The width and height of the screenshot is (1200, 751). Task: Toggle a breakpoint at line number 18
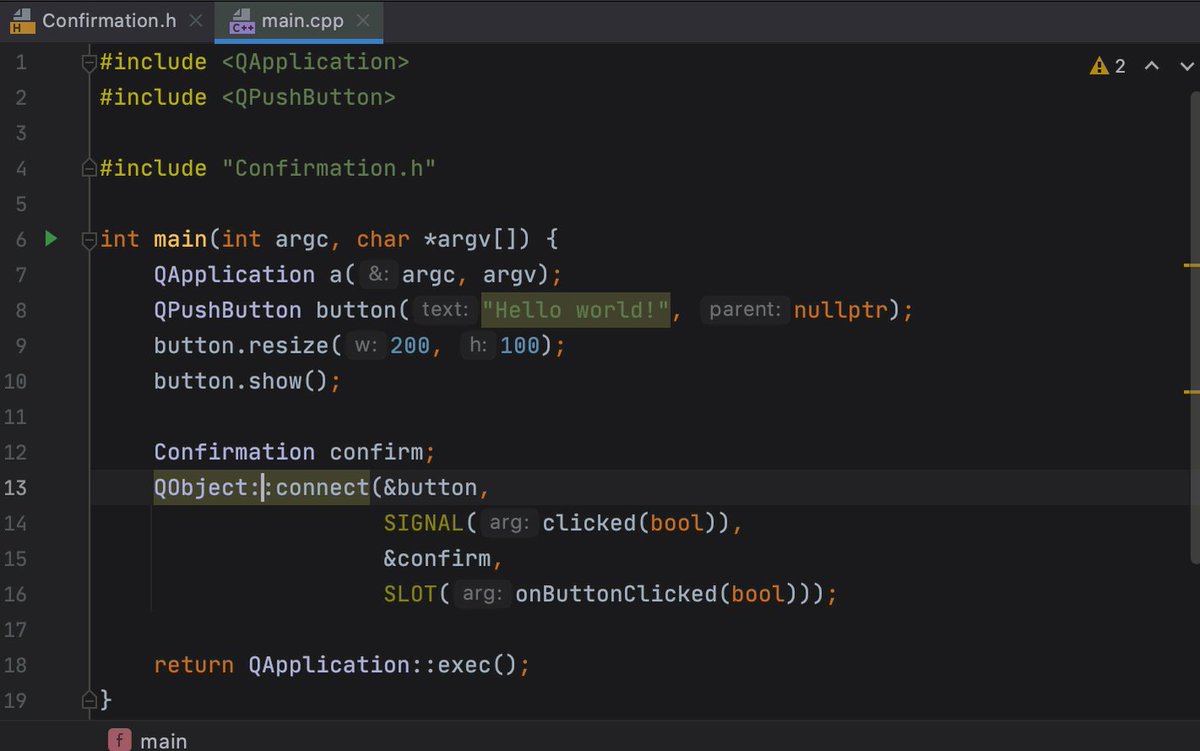tap(21, 665)
